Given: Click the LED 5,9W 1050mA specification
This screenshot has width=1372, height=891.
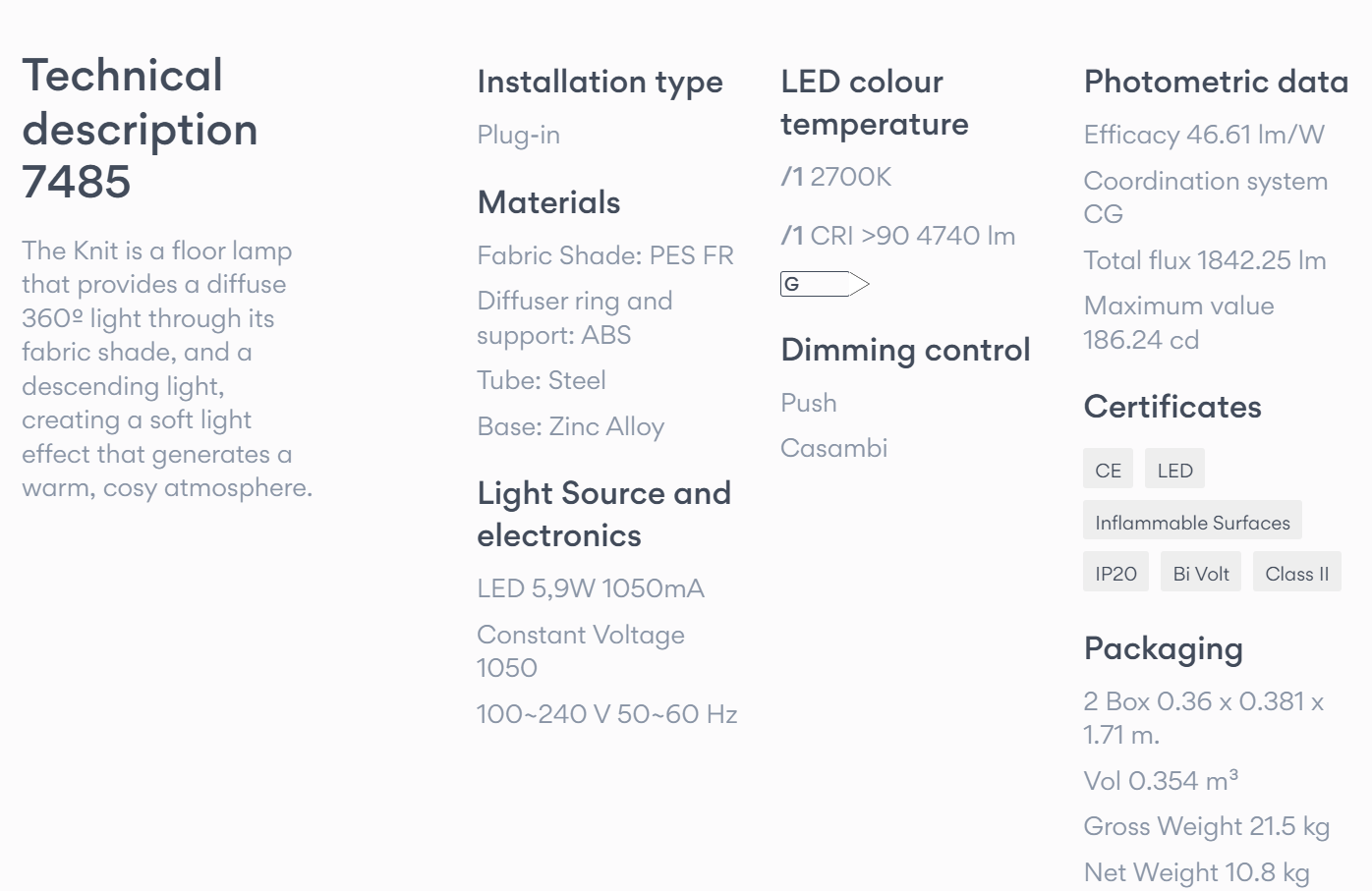Looking at the screenshot, I should click(591, 588).
